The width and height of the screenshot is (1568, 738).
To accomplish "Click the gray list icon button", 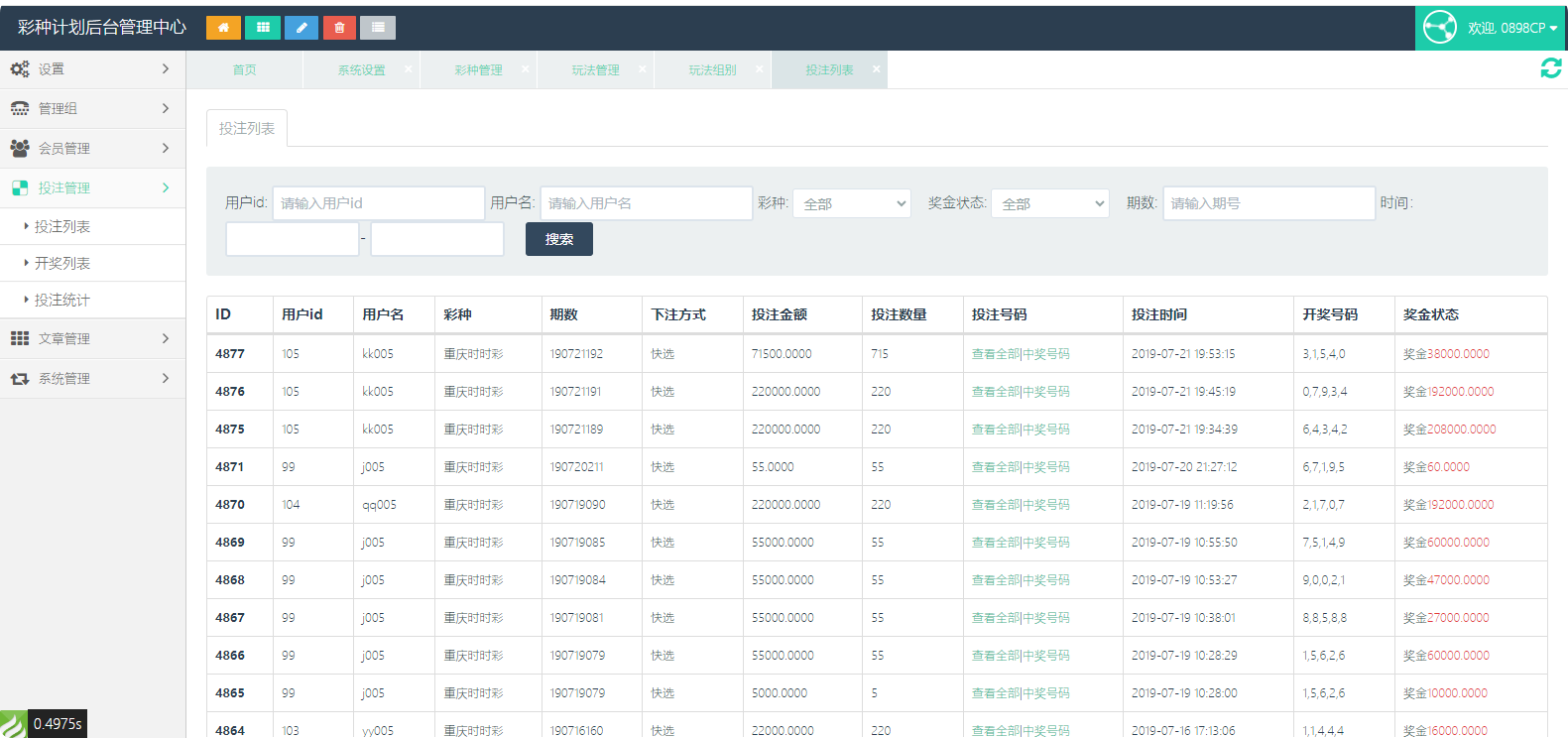I will tap(378, 28).
